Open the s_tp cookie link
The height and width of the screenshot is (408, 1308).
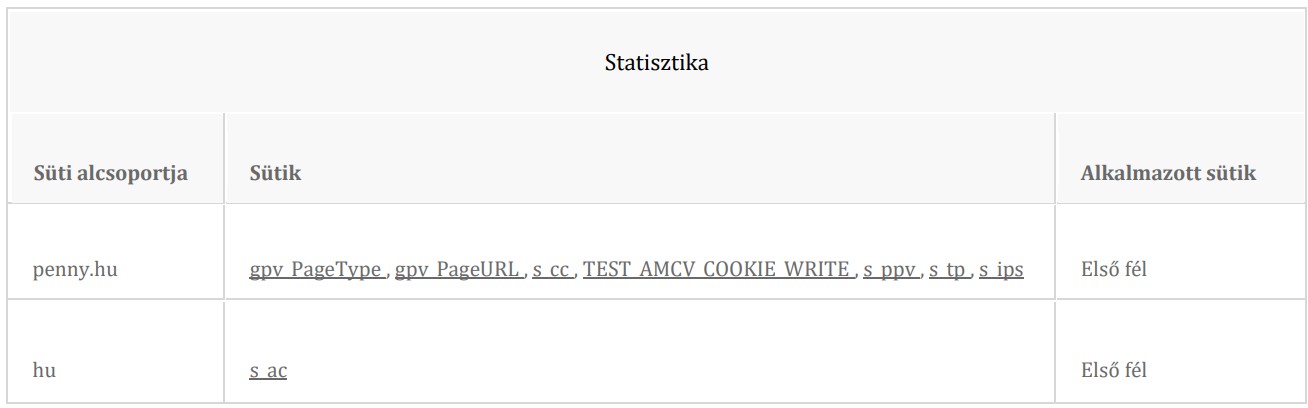(x=948, y=269)
